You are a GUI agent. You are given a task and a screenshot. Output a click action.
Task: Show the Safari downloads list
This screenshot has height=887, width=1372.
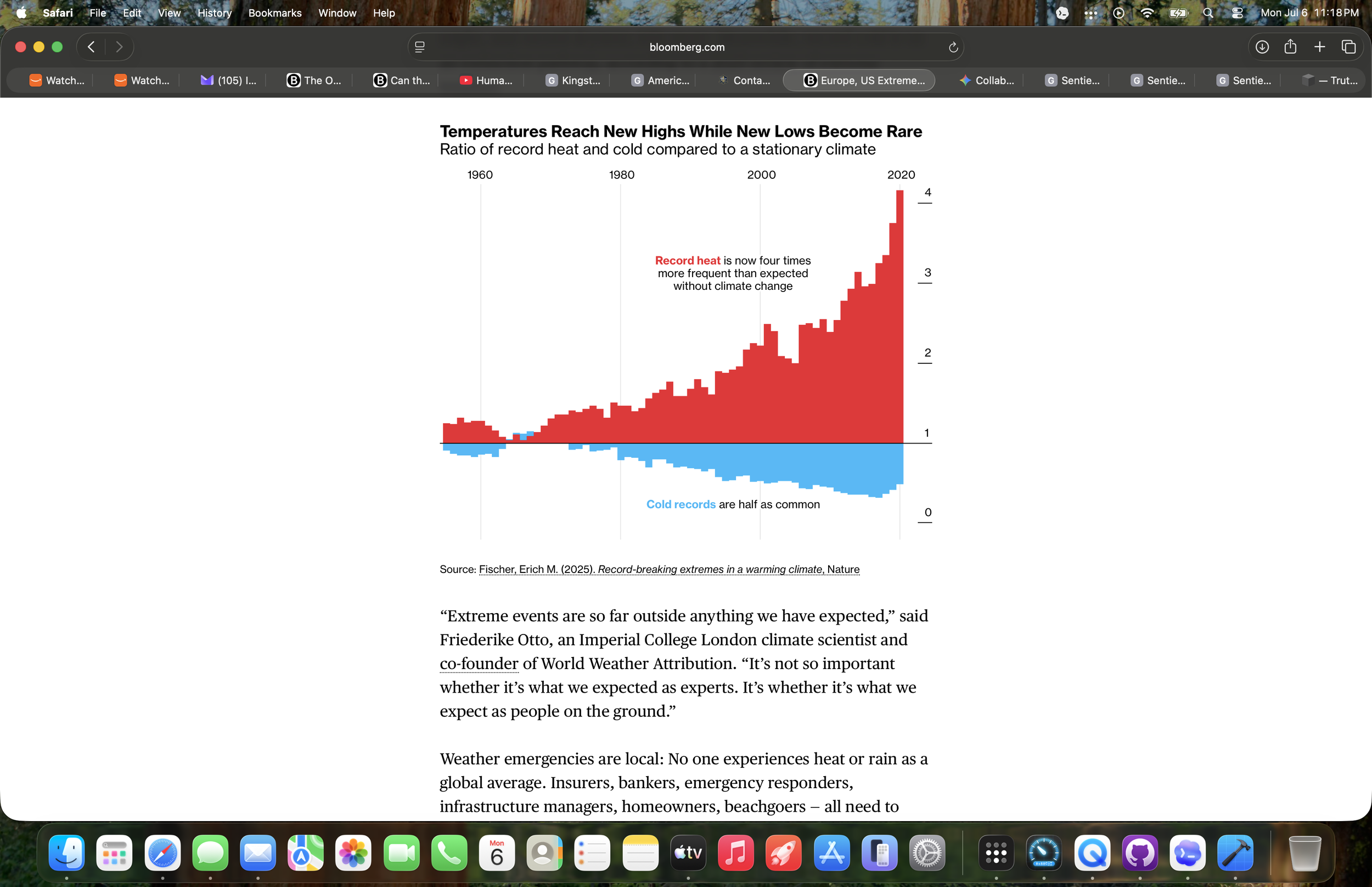[1262, 47]
